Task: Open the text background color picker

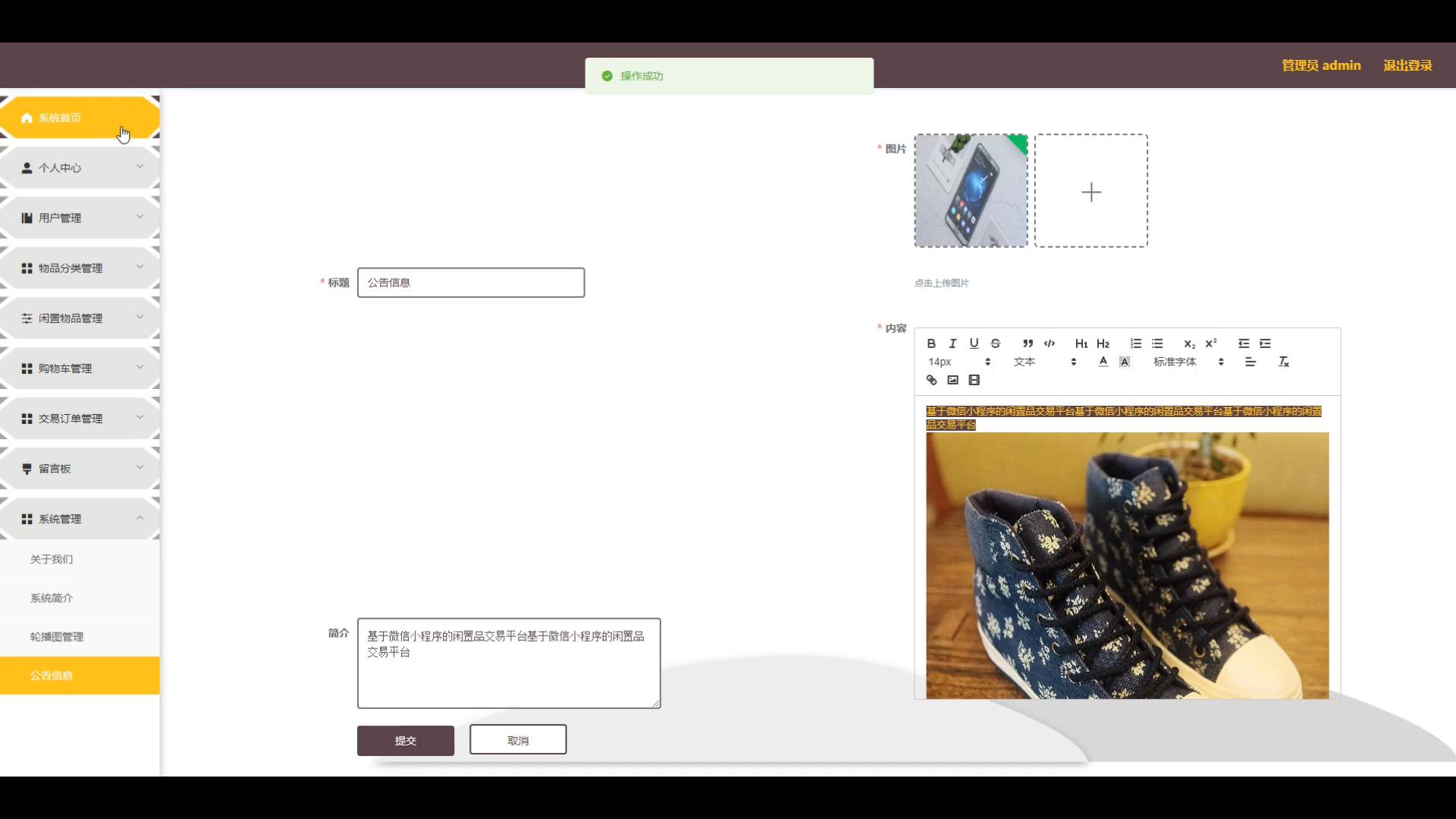Action: click(x=1125, y=362)
